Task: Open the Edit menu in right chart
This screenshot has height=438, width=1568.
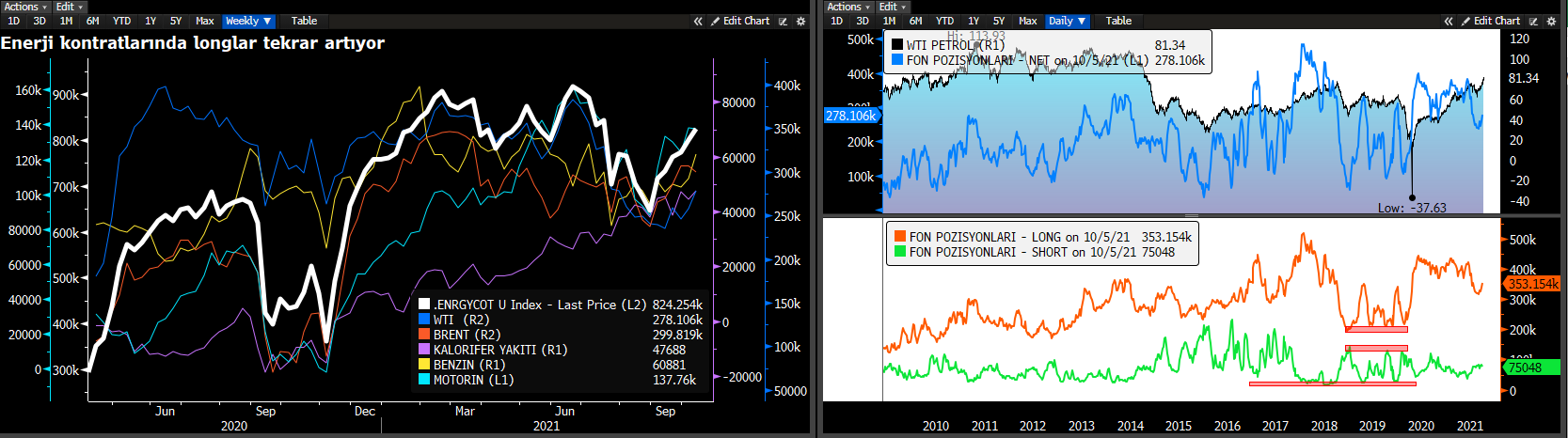Action: pyautogui.click(x=892, y=7)
